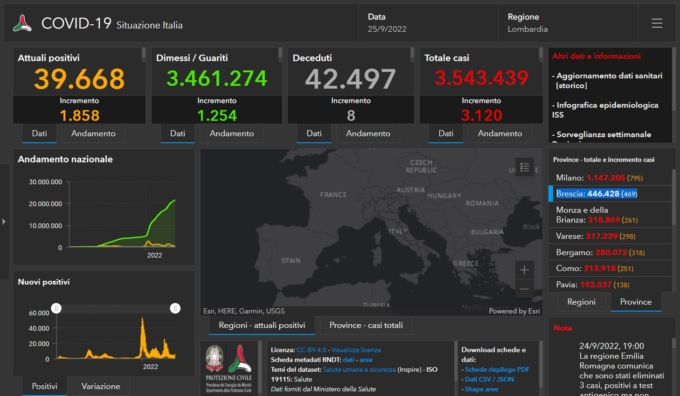Screen dimensions: 680x396
Task: Click the Totale casi value 3.543.439
Action: click(x=481, y=78)
